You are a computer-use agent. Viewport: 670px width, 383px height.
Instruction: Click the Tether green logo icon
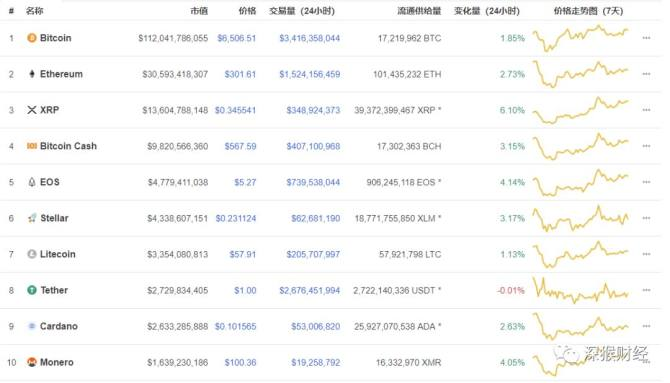pyautogui.click(x=32, y=290)
